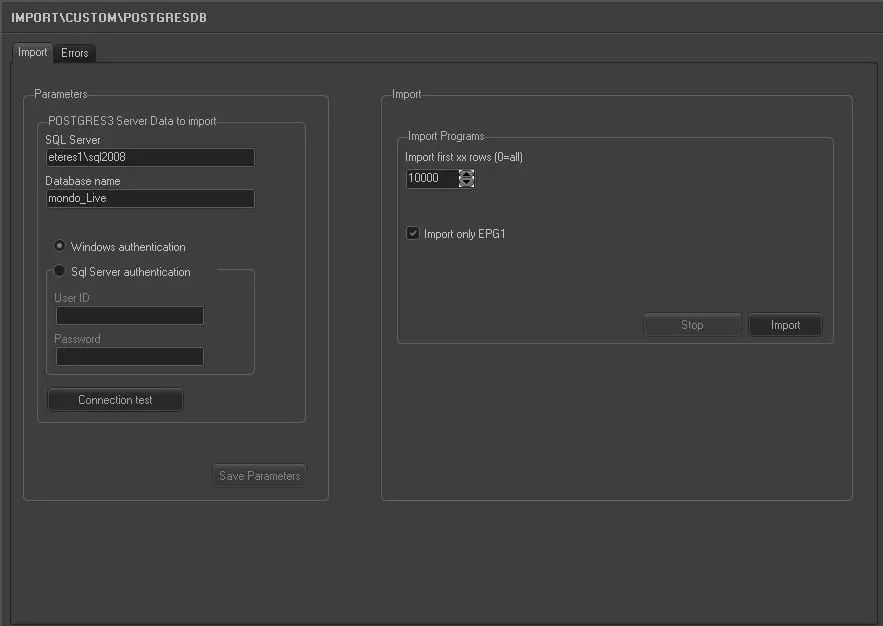Start import with the Import button
883x626 pixels.
(785, 325)
